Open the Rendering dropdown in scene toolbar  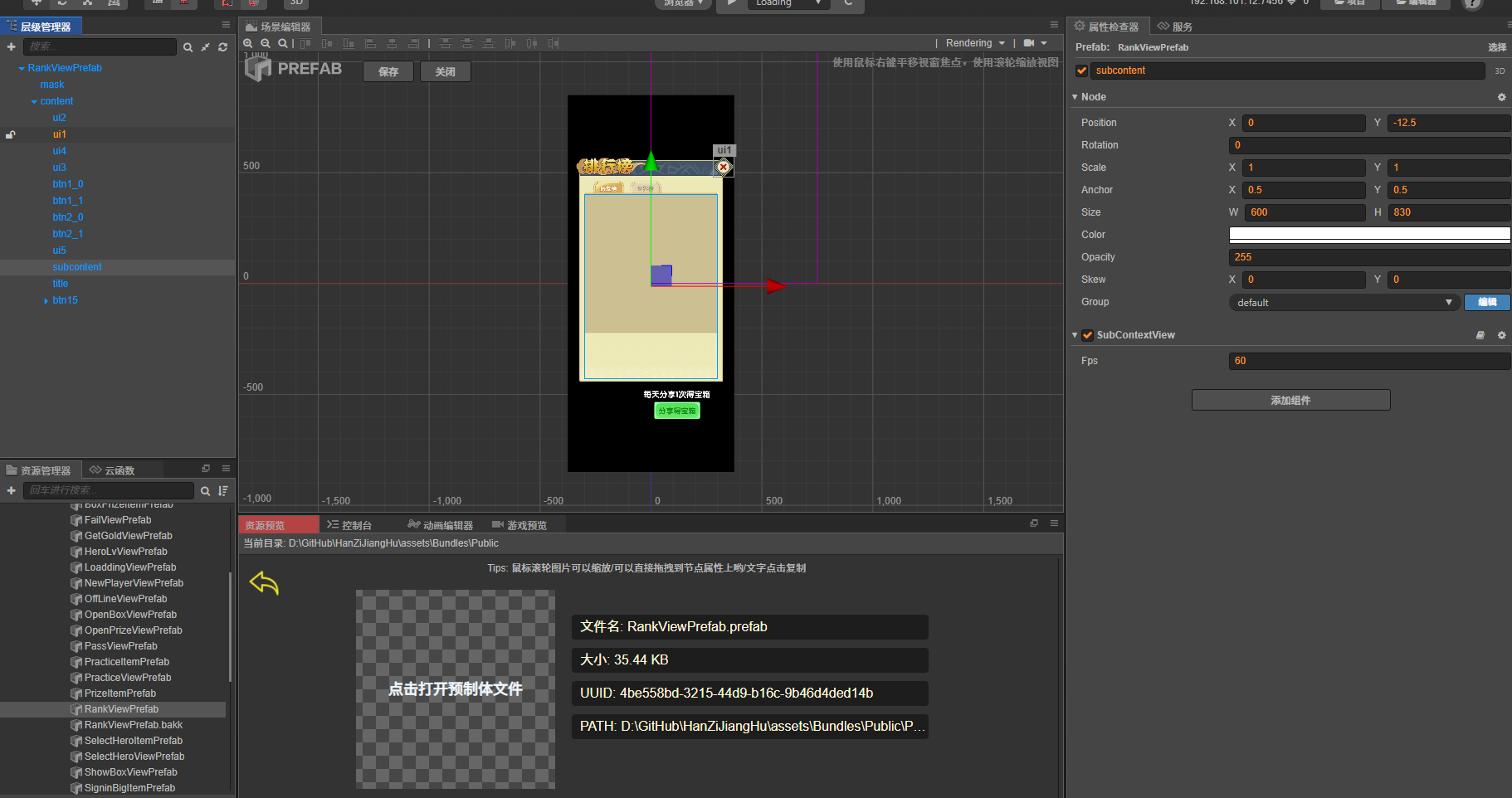point(975,43)
